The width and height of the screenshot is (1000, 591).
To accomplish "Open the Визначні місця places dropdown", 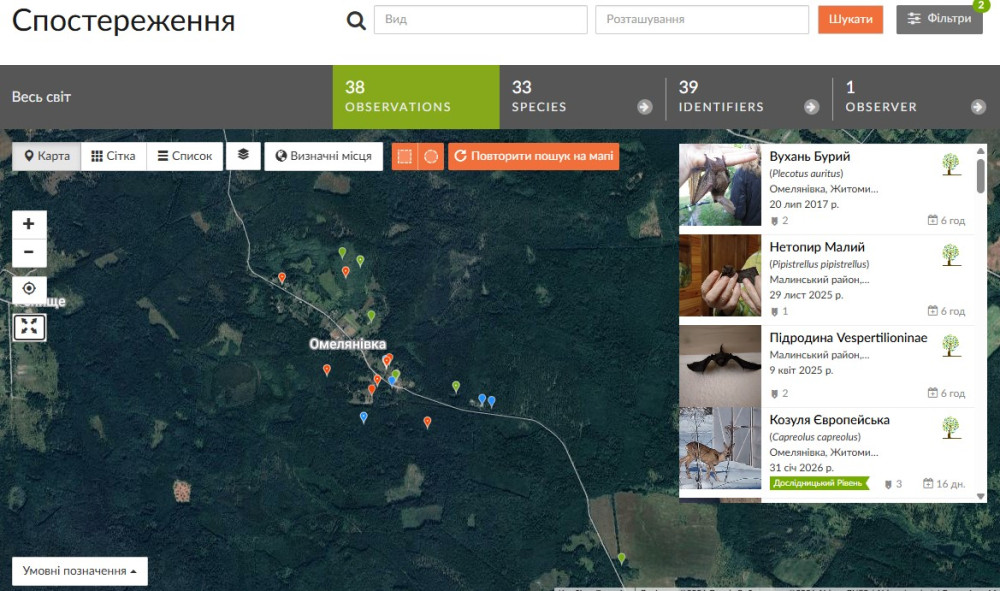I will click(323, 156).
